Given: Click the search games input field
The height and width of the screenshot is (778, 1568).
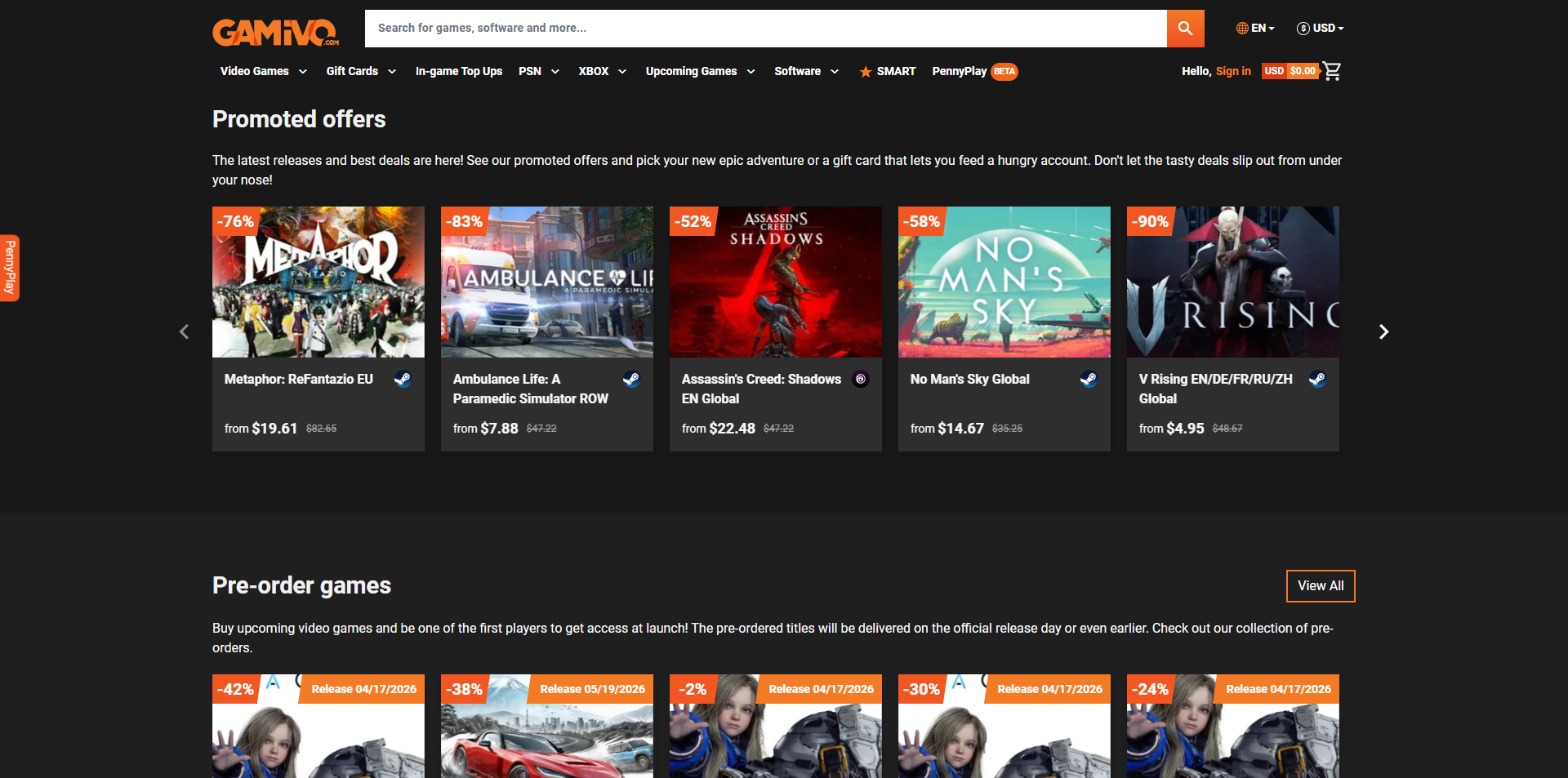Looking at the screenshot, I should [766, 29].
